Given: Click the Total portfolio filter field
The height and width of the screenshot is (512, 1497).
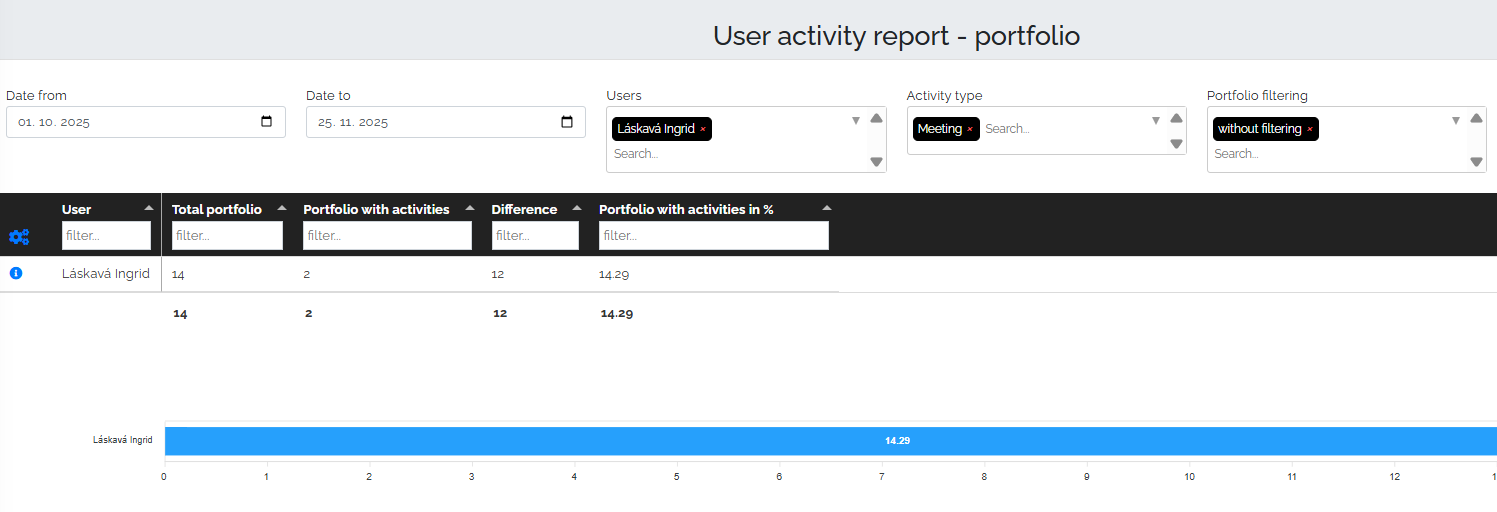Looking at the screenshot, I should click(x=227, y=236).
